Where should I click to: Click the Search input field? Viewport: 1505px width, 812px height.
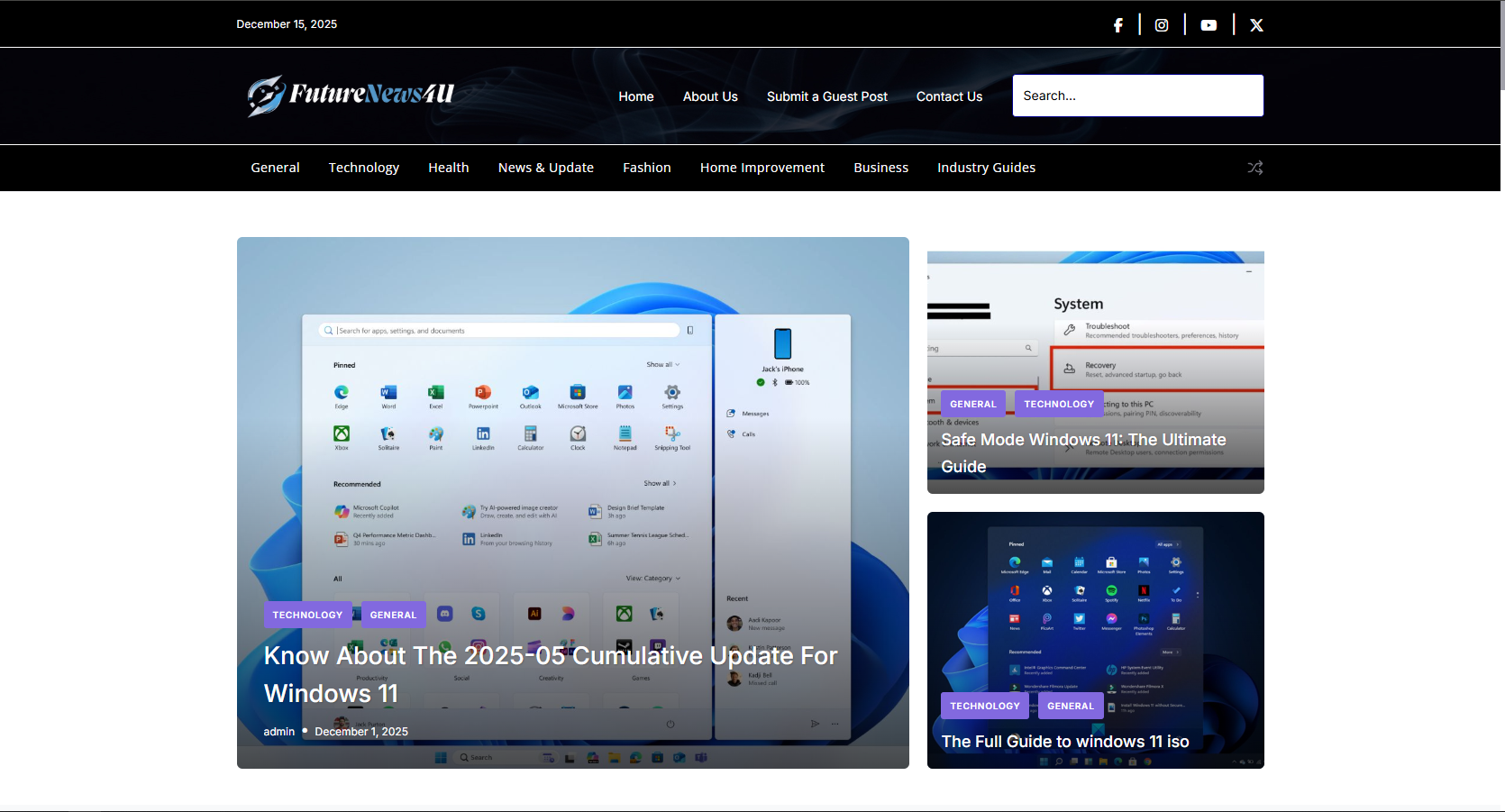1137,96
